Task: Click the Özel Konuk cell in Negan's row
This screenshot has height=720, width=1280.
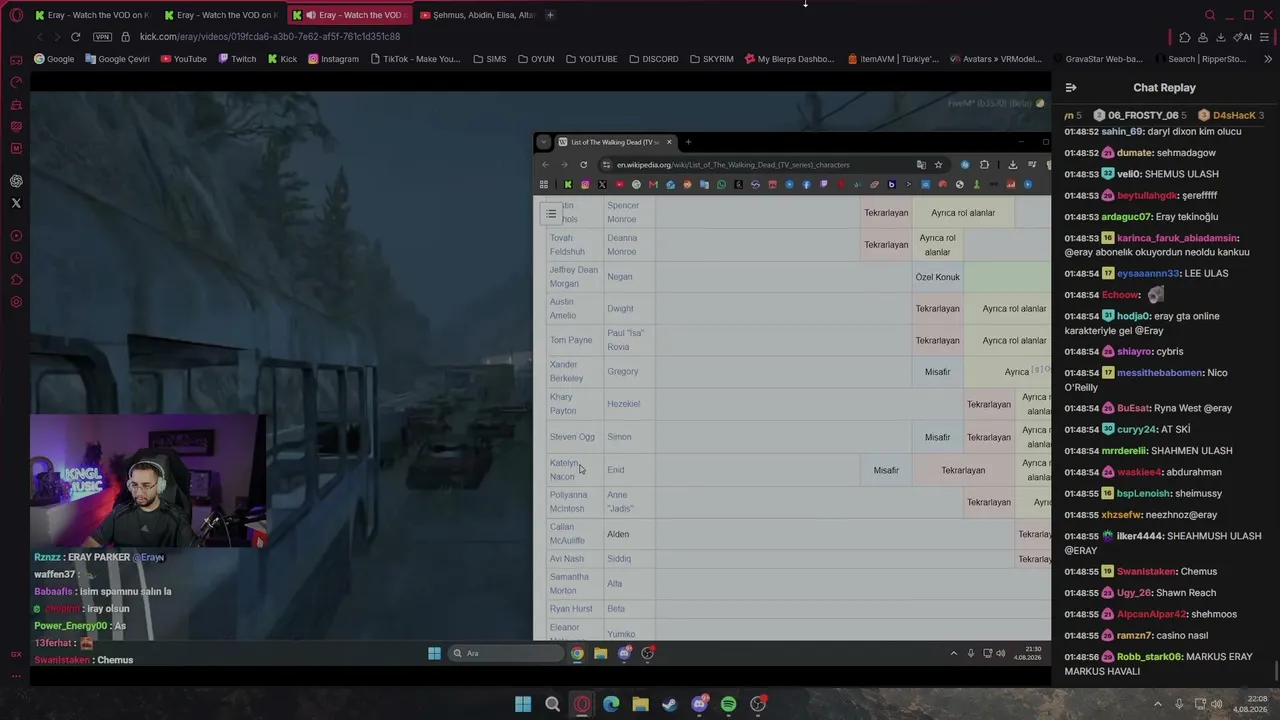Action: coord(937,277)
